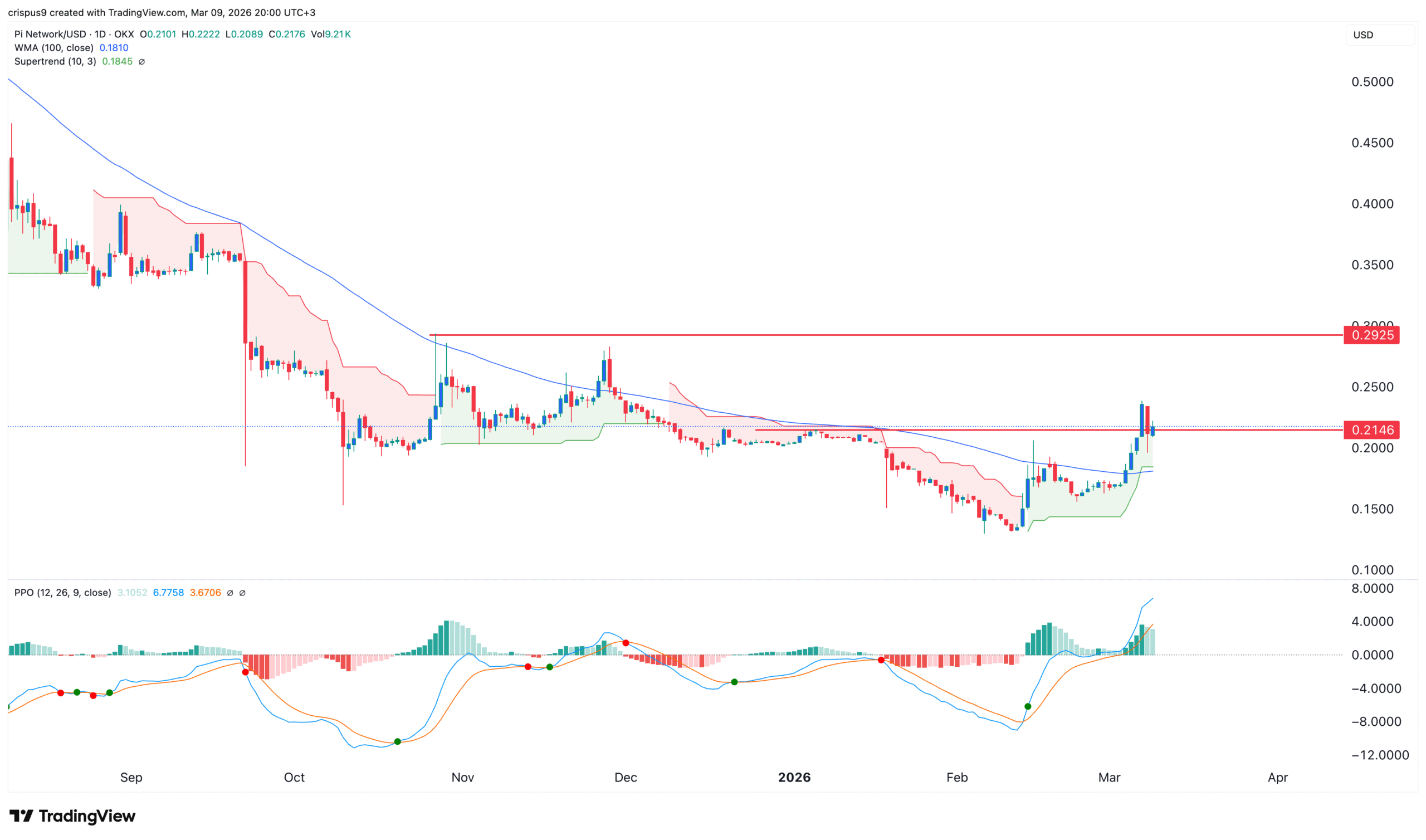
Task: Click the ∅ icon beside the Supertrend value
Action: [x=141, y=62]
